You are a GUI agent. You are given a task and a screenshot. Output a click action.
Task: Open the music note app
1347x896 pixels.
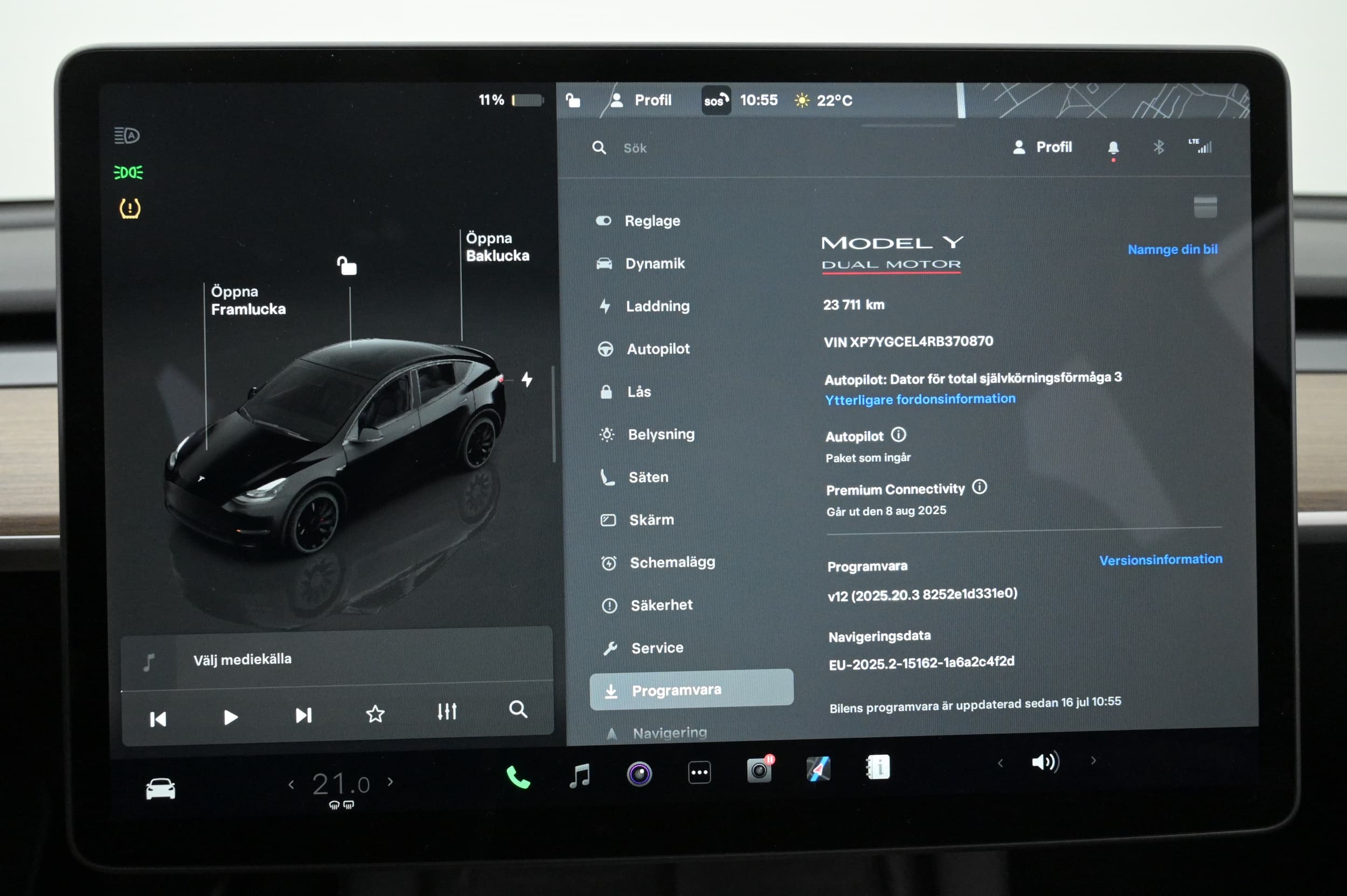pyautogui.click(x=580, y=775)
